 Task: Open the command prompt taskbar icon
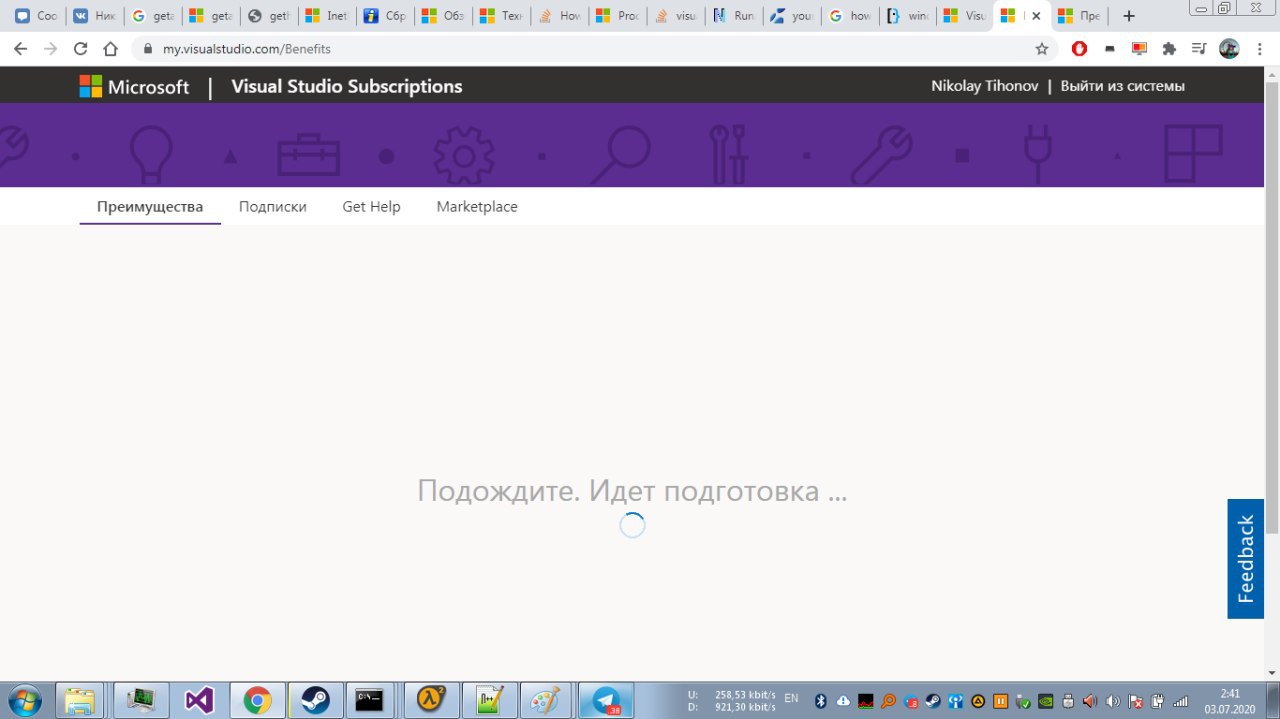tap(371, 700)
